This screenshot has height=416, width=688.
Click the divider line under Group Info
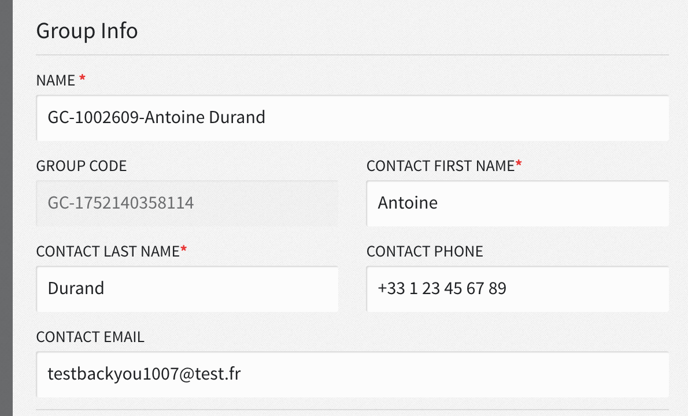click(352, 55)
